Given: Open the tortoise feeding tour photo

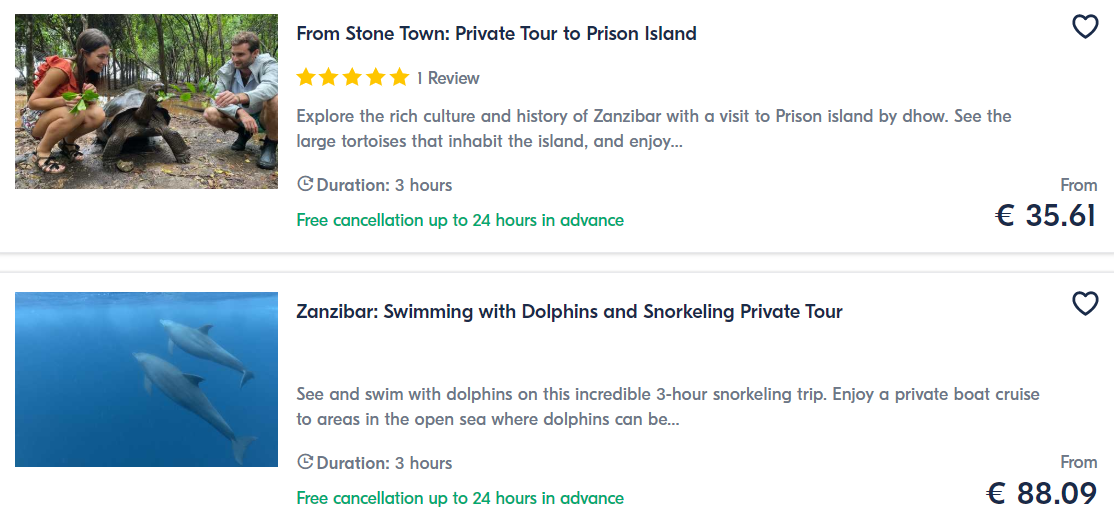Looking at the screenshot, I should 146,101.
